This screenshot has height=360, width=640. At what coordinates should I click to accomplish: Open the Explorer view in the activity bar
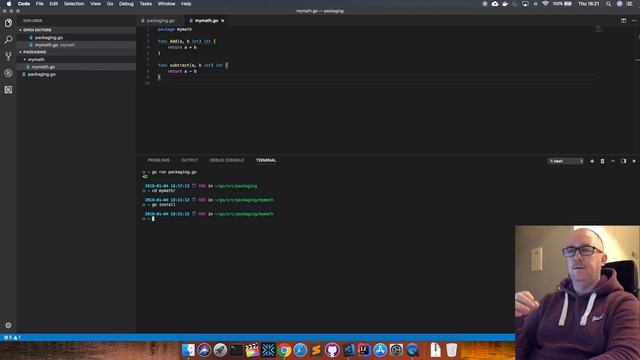(8, 23)
